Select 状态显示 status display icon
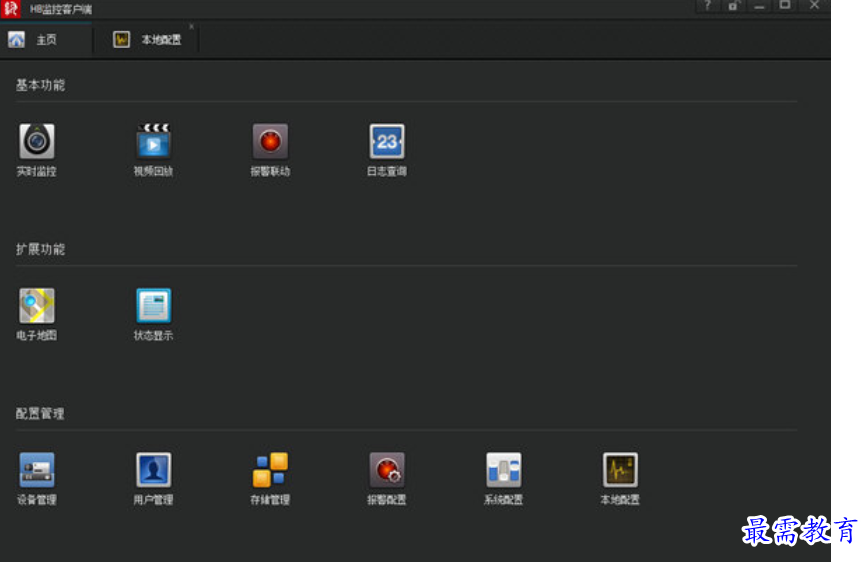866x562 pixels. point(154,306)
